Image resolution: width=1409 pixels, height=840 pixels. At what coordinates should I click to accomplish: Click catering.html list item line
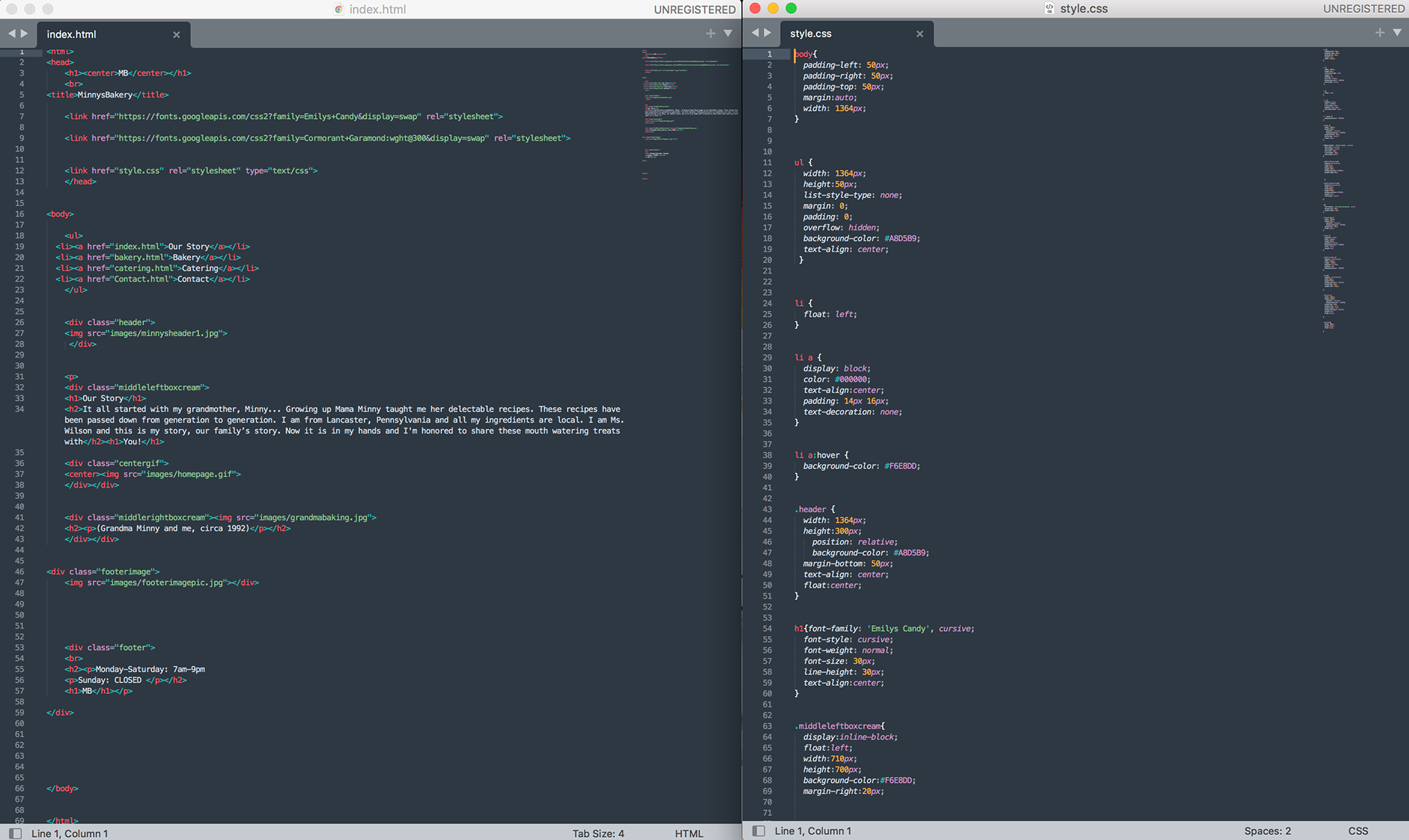157,269
